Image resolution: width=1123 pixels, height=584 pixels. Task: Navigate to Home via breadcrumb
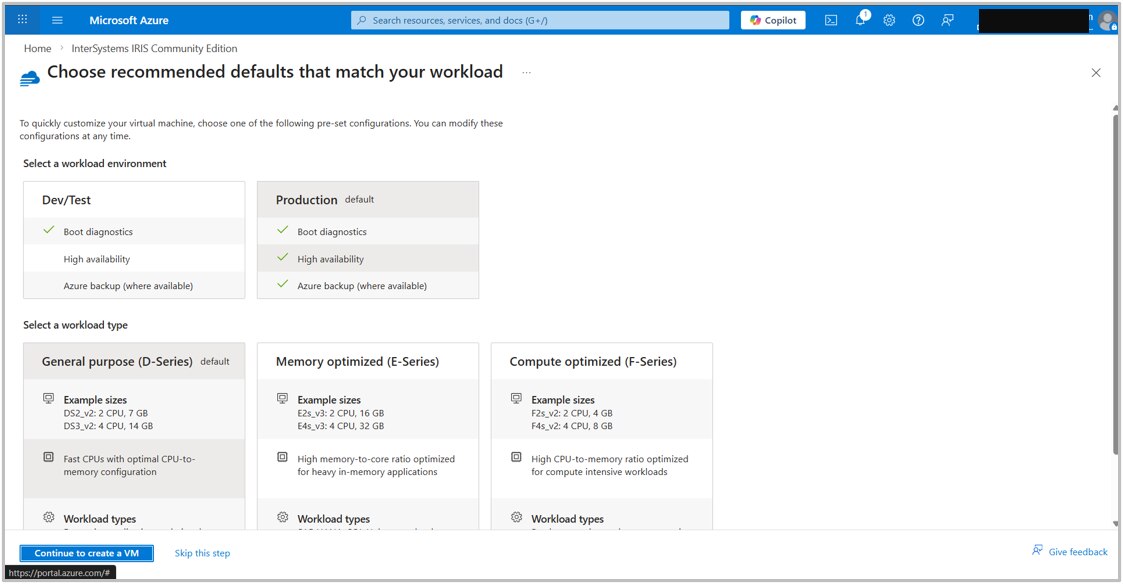(x=37, y=48)
